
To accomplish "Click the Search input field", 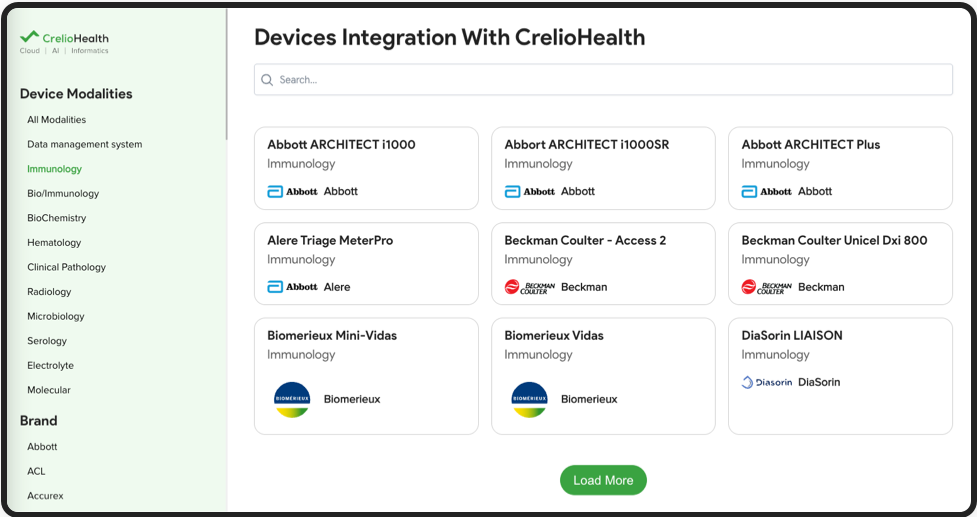I will coord(603,80).
